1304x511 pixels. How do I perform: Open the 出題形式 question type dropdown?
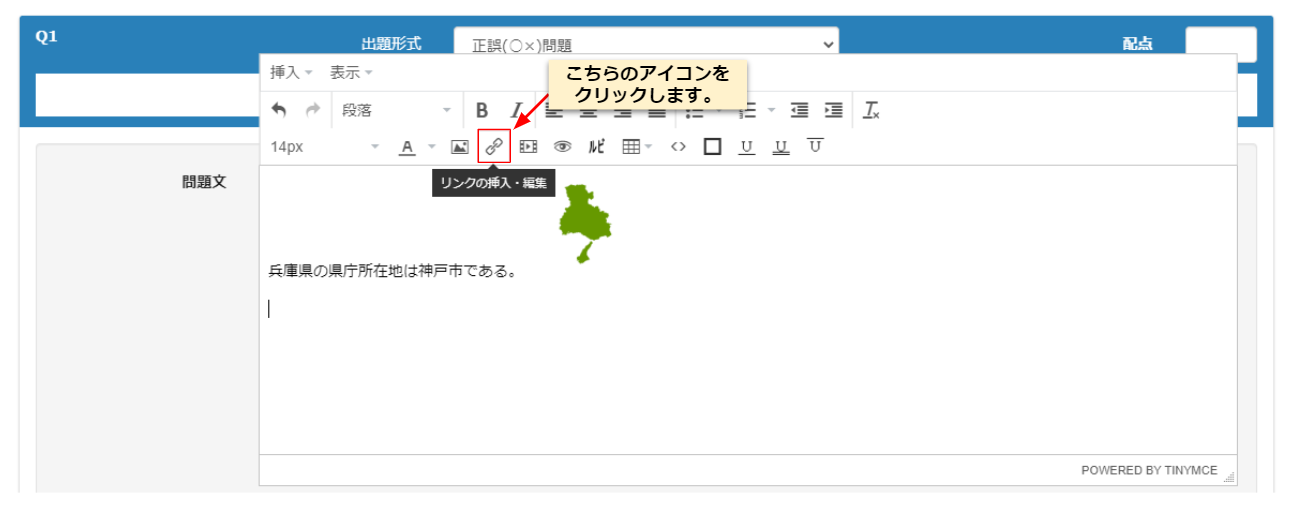tap(646, 44)
